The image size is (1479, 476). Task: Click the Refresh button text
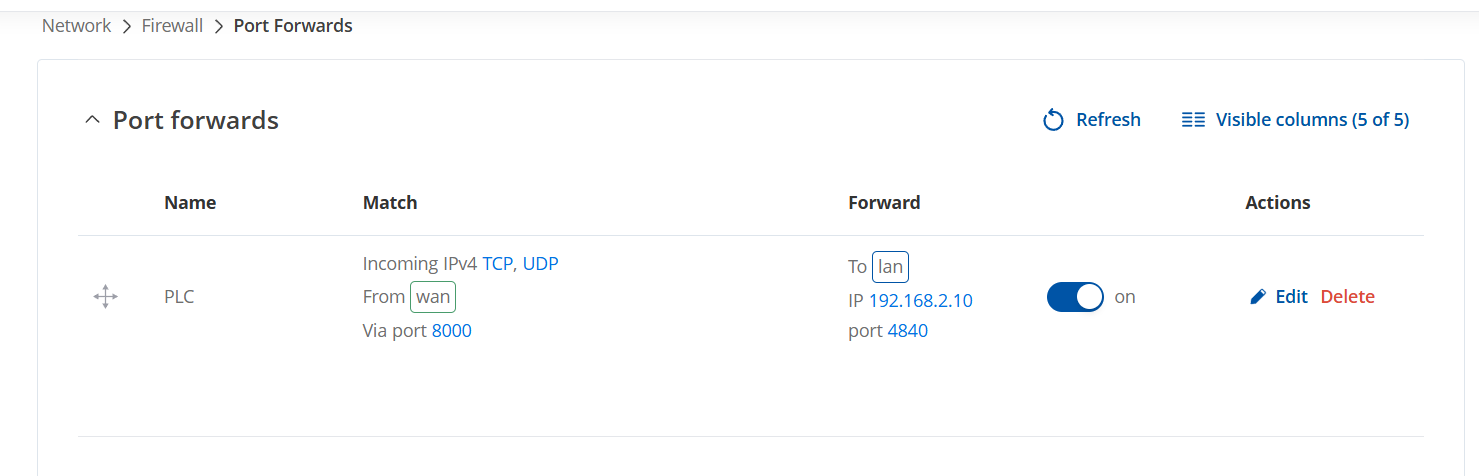(1108, 120)
